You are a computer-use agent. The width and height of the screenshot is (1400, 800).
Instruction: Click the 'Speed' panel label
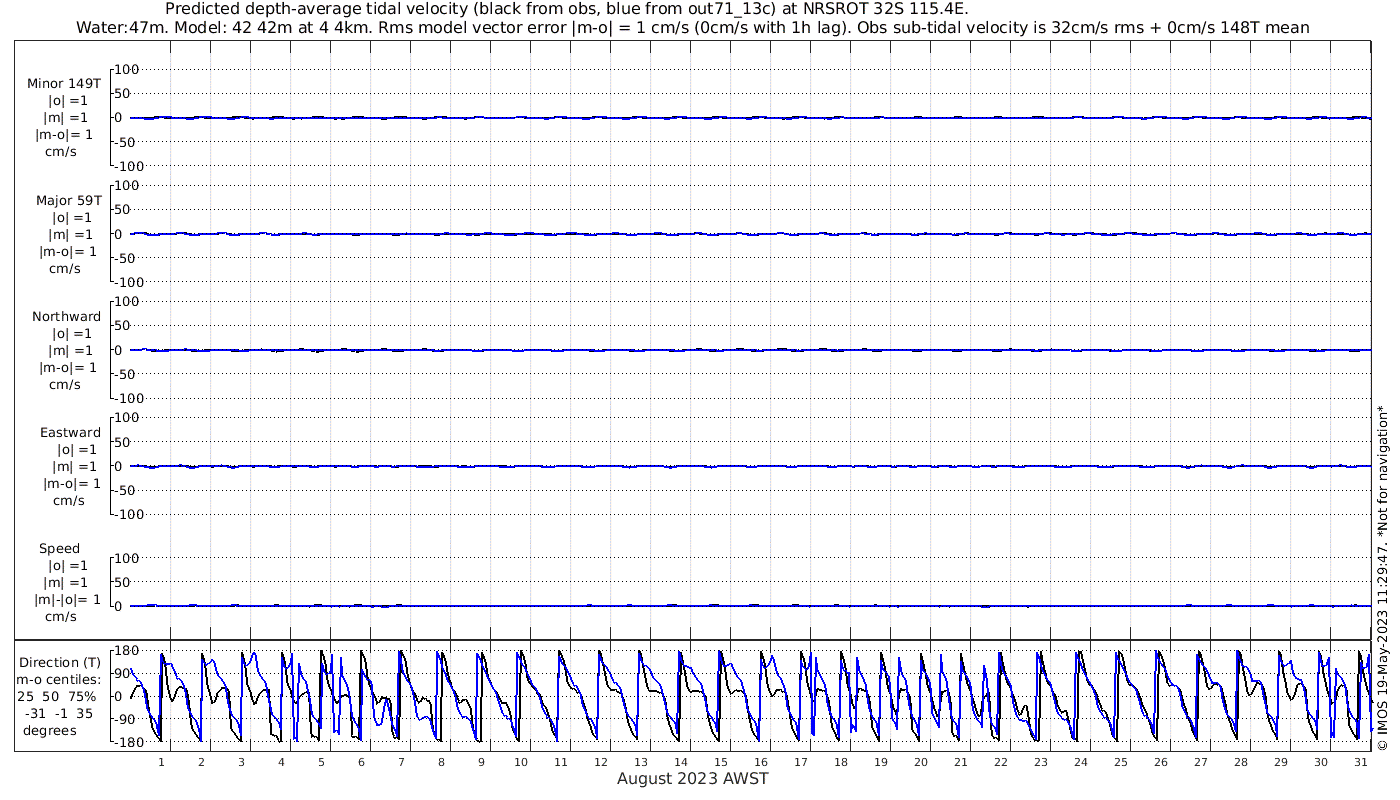[59, 549]
